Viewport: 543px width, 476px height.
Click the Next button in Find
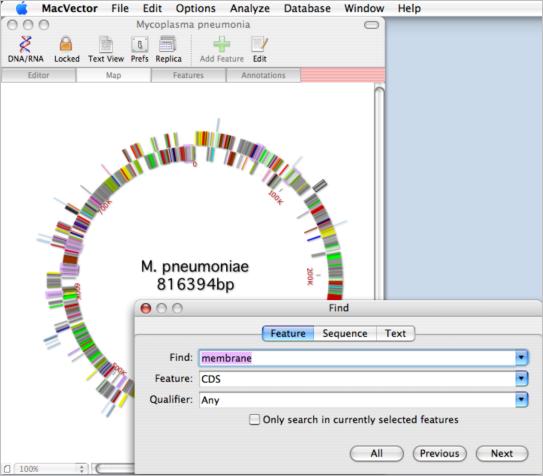502,453
